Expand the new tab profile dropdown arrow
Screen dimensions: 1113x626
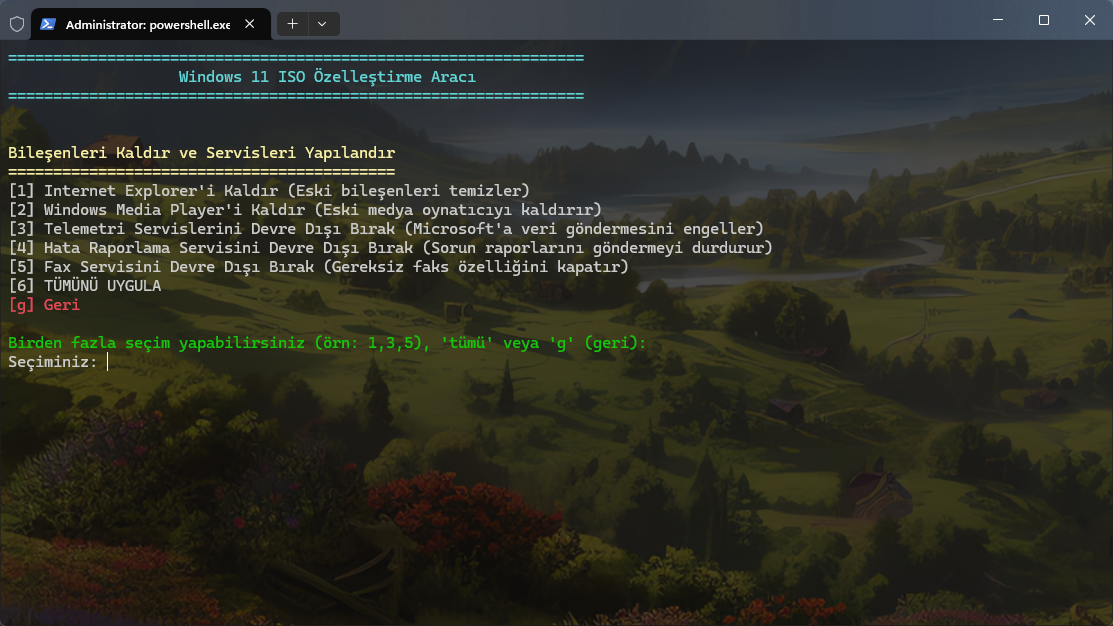click(x=322, y=24)
